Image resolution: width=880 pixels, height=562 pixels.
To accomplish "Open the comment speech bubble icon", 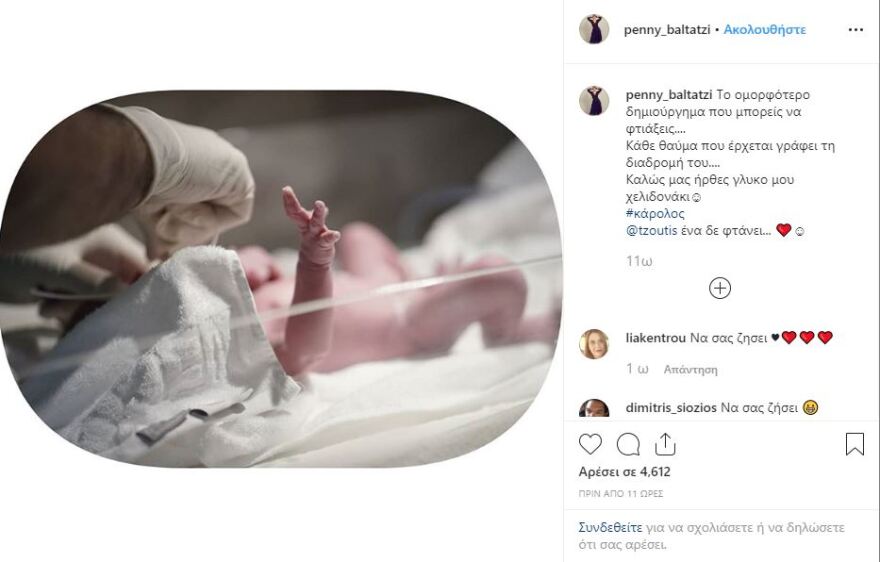I will point(628,445).
